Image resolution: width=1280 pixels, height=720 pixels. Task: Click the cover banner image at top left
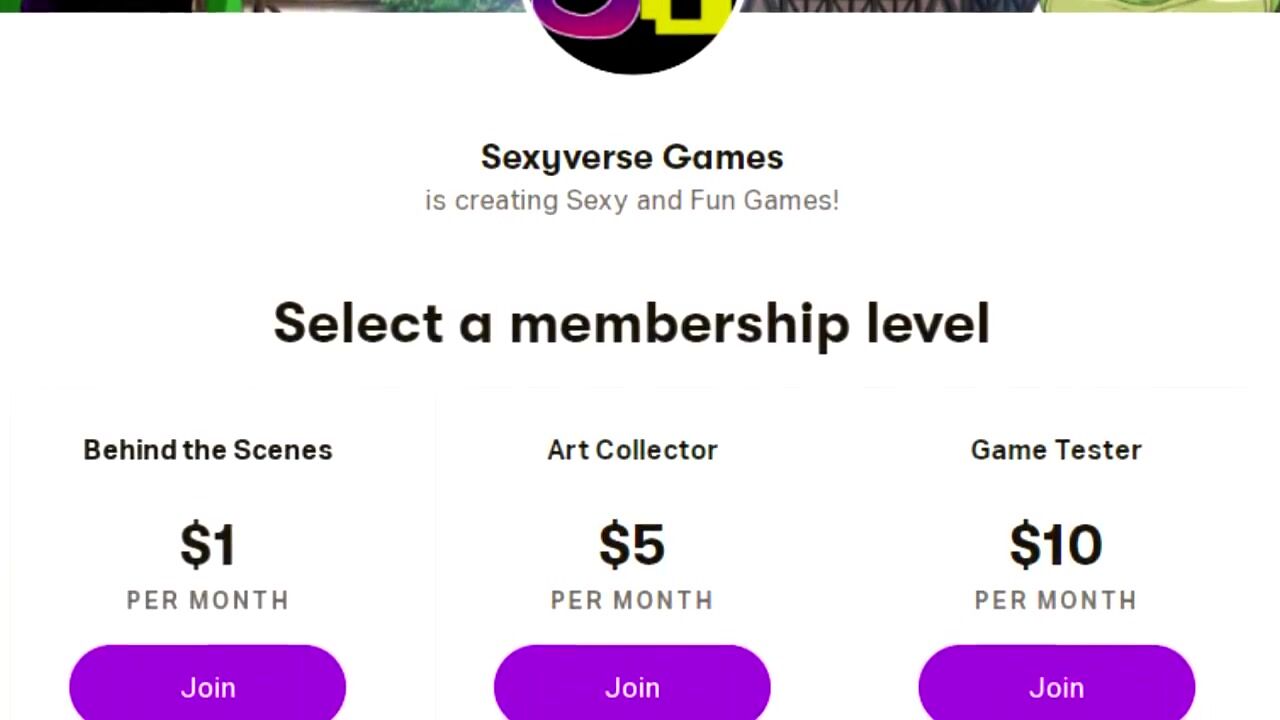coord(200,5)
